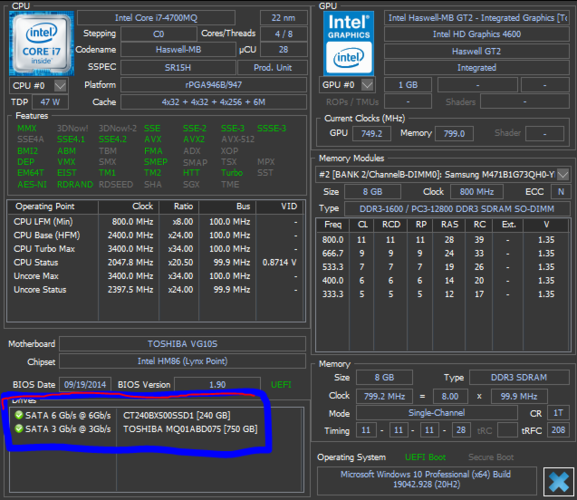Open the CPU #0 selector dropdown
The height and width of the screenshot is (500, 577).
tap(60, 86)
